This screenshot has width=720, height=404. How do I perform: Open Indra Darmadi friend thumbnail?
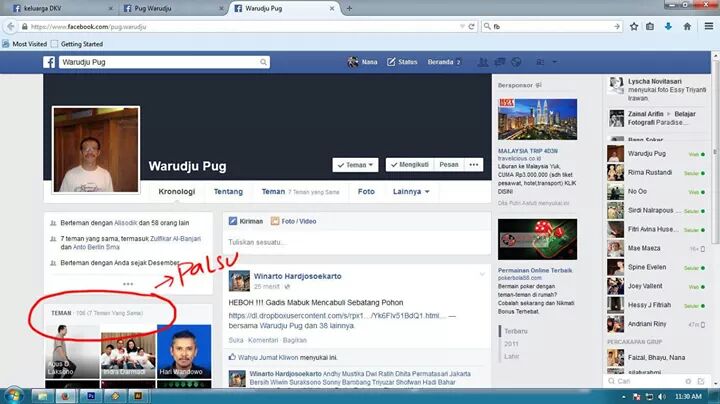point(128,352)
